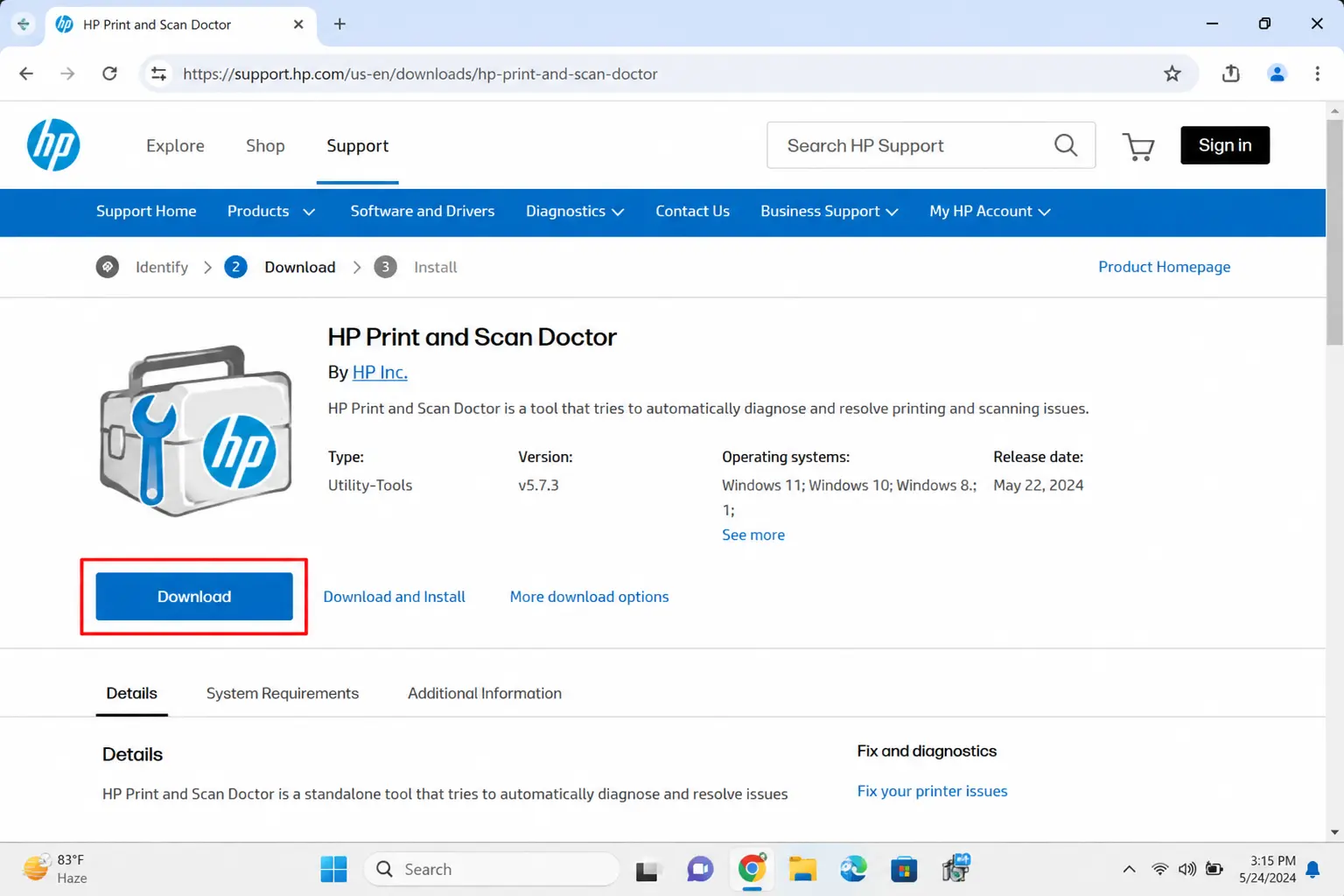Click the browser forward arrow
The height and width of the screenshot is (896, 1344).
(x=67, y=73)
